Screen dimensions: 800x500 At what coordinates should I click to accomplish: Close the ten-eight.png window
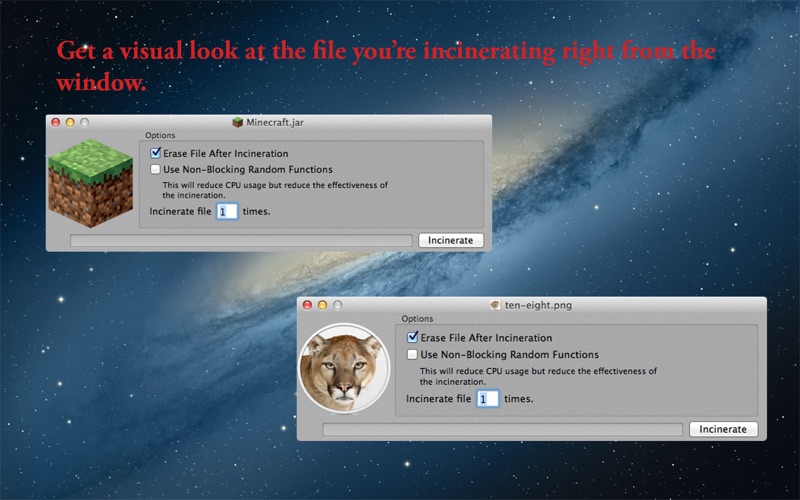[307, 305]
